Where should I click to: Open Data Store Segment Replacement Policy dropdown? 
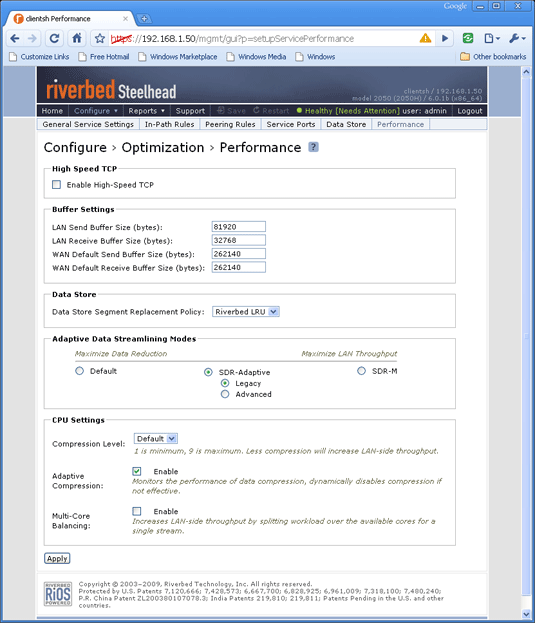[246, 312]
